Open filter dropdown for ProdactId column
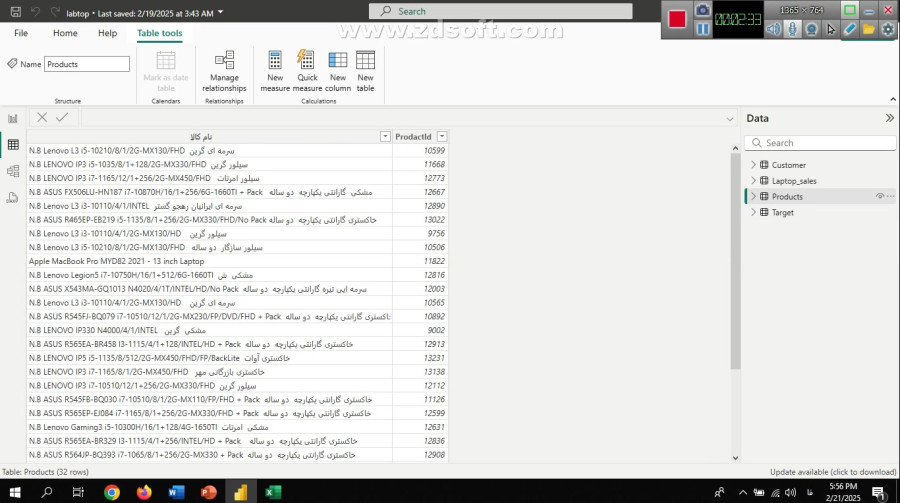900x503 pixels. 441,137
